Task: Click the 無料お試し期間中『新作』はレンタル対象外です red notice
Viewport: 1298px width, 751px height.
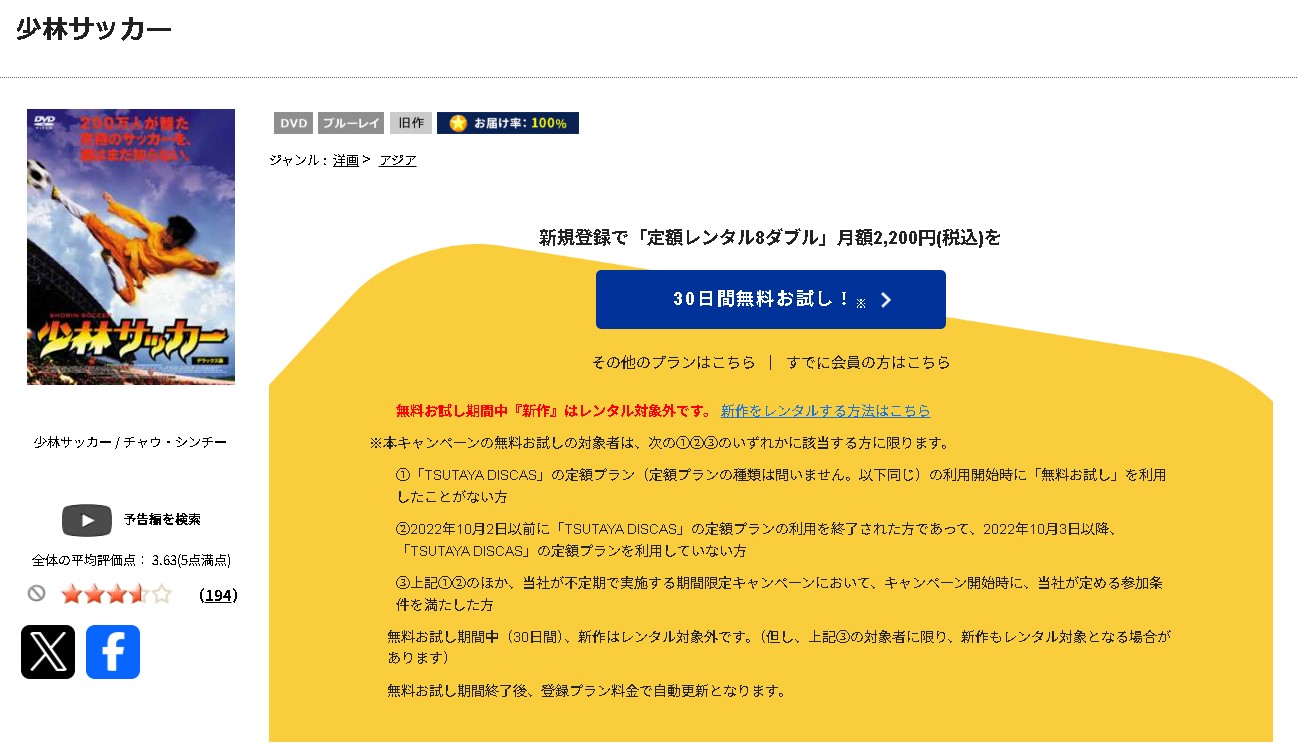Action: tap(554, 411)
